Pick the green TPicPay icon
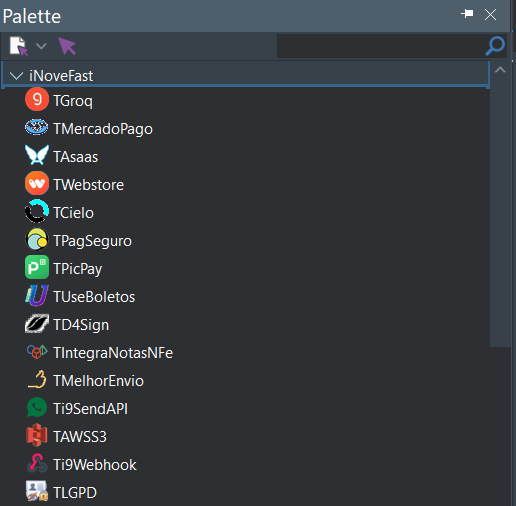Viewport: 516px width, 506px height. pyautogui.click(x=37, y=267)
